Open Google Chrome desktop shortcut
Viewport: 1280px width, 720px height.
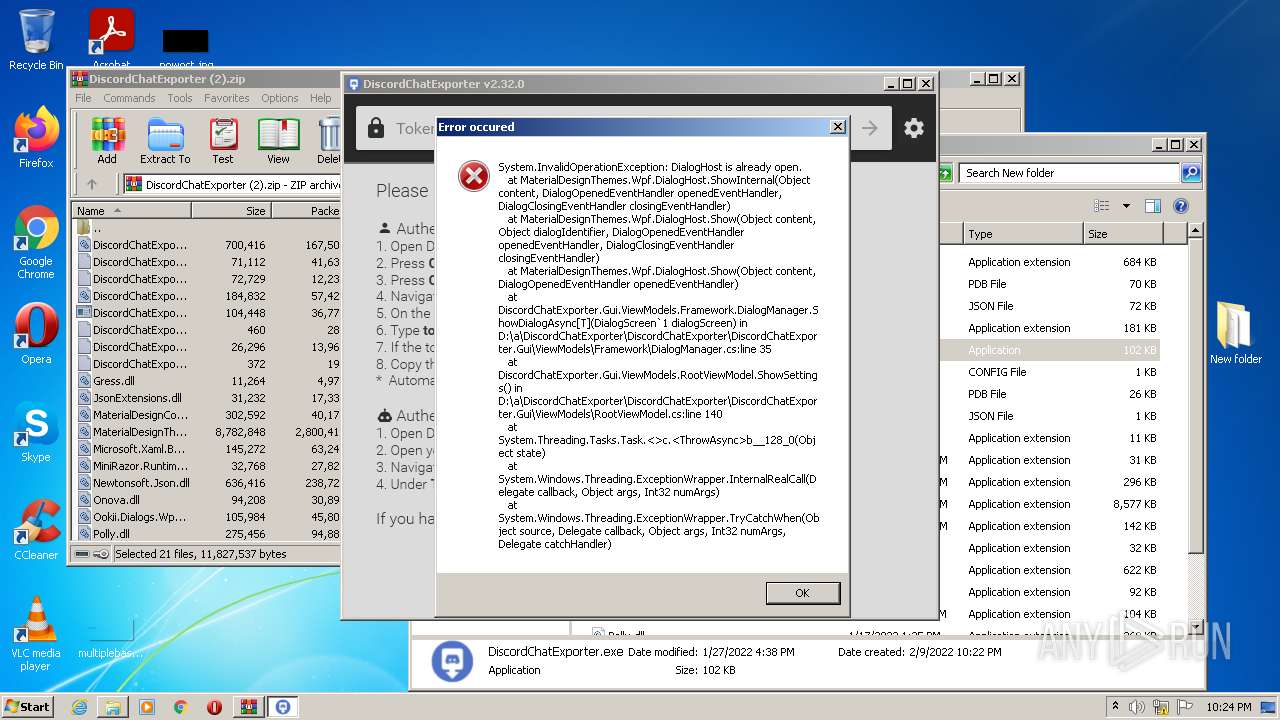(x=36, y=243)
